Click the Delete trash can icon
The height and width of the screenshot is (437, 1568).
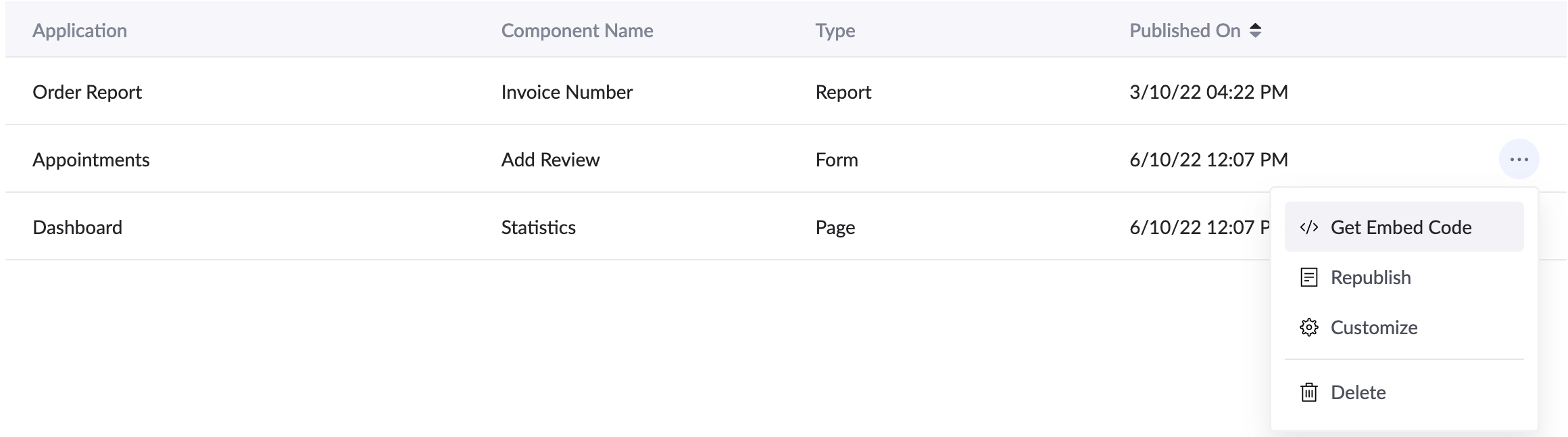1308,392
